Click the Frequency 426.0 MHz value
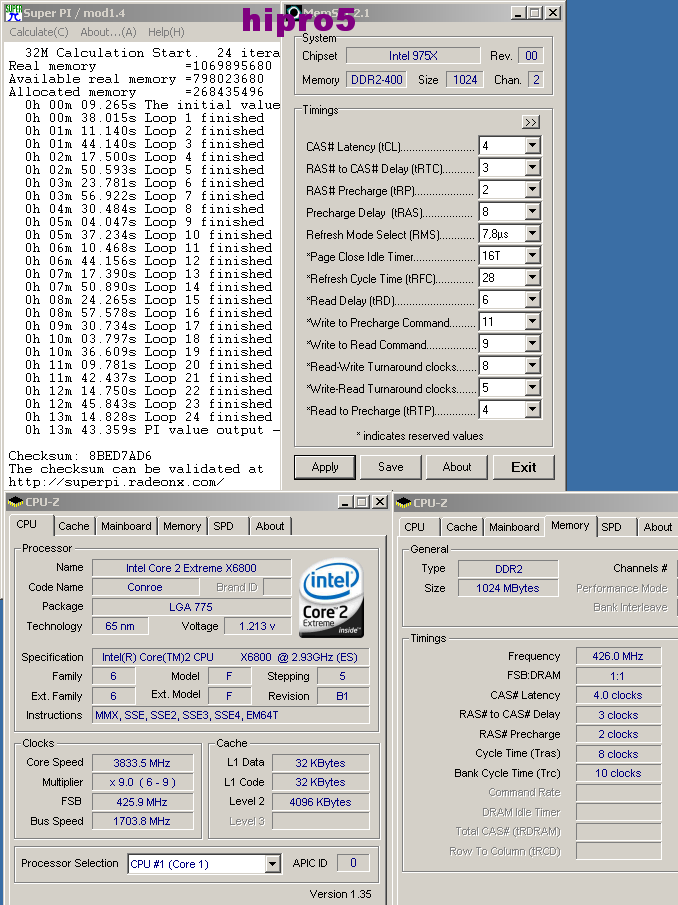678x905 pixels. (x=618, y=656)
